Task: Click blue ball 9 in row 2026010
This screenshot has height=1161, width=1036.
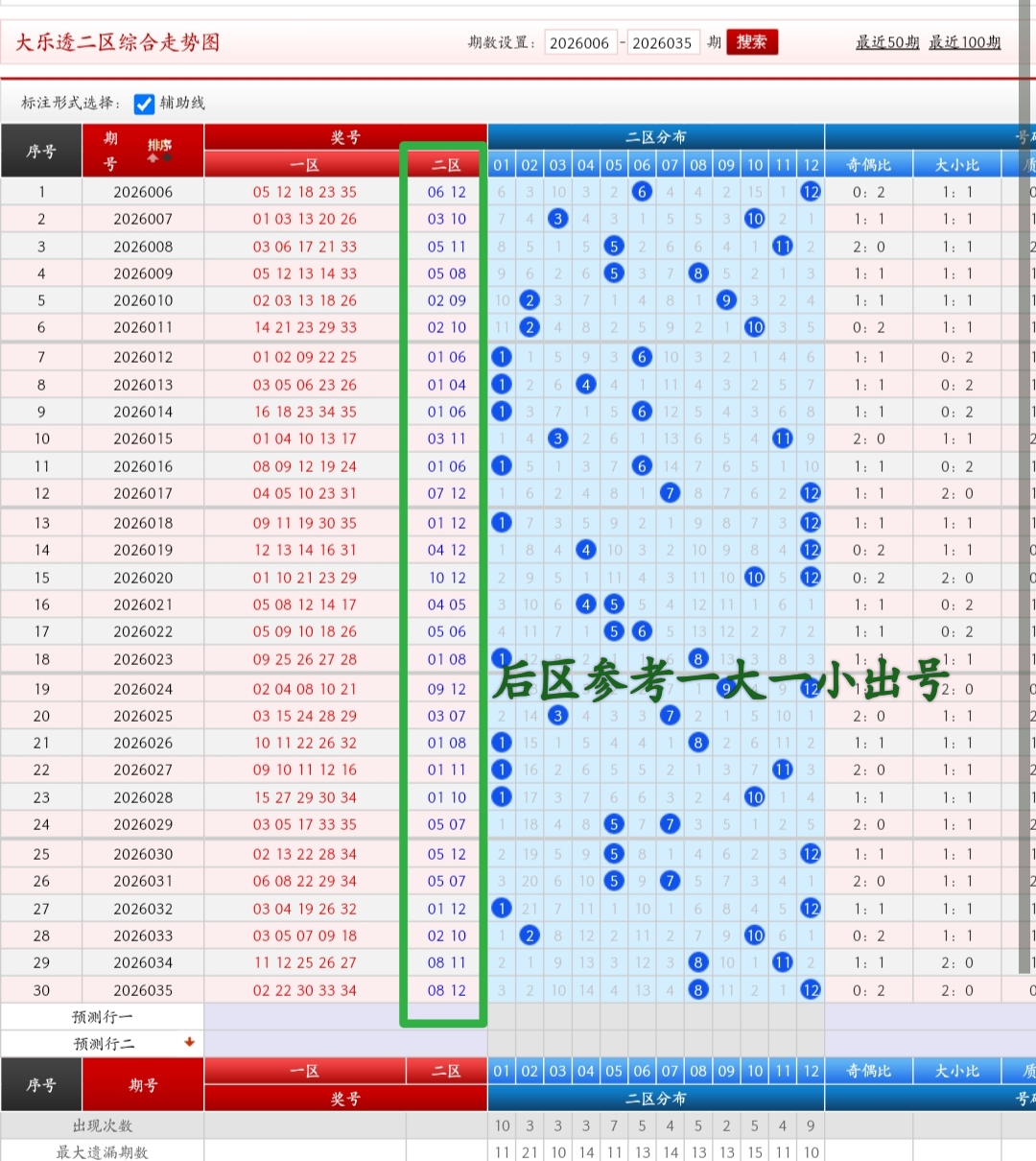Action: click(726, 300)
